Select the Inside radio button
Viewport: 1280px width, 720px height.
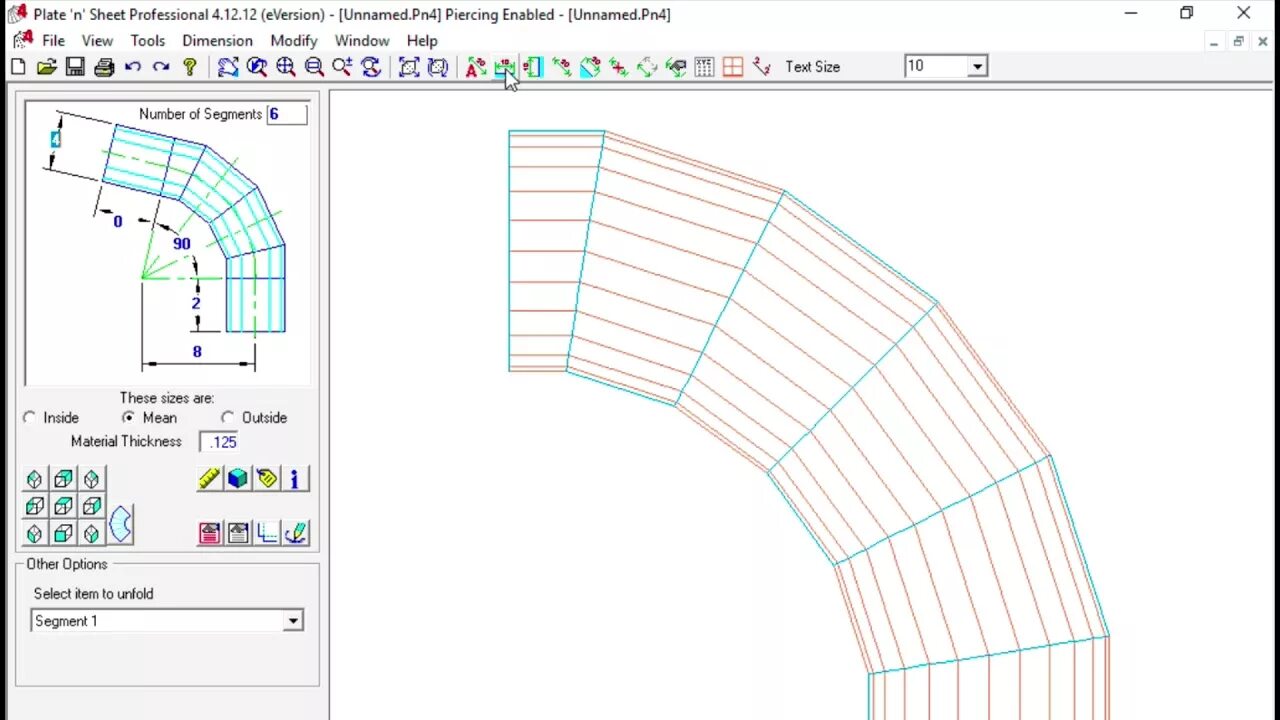[x=29, y=417]
